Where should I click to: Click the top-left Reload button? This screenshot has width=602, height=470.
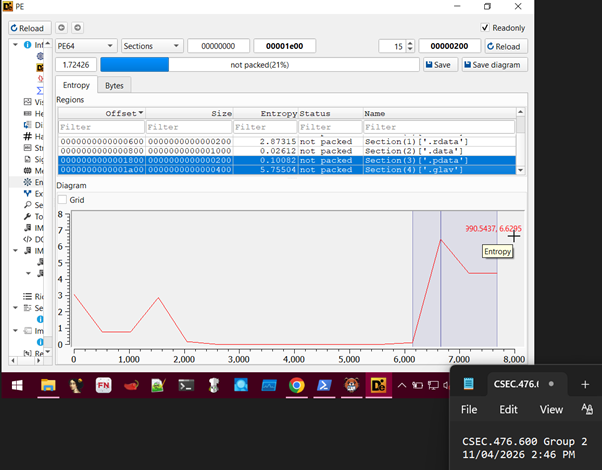(30, 28)
